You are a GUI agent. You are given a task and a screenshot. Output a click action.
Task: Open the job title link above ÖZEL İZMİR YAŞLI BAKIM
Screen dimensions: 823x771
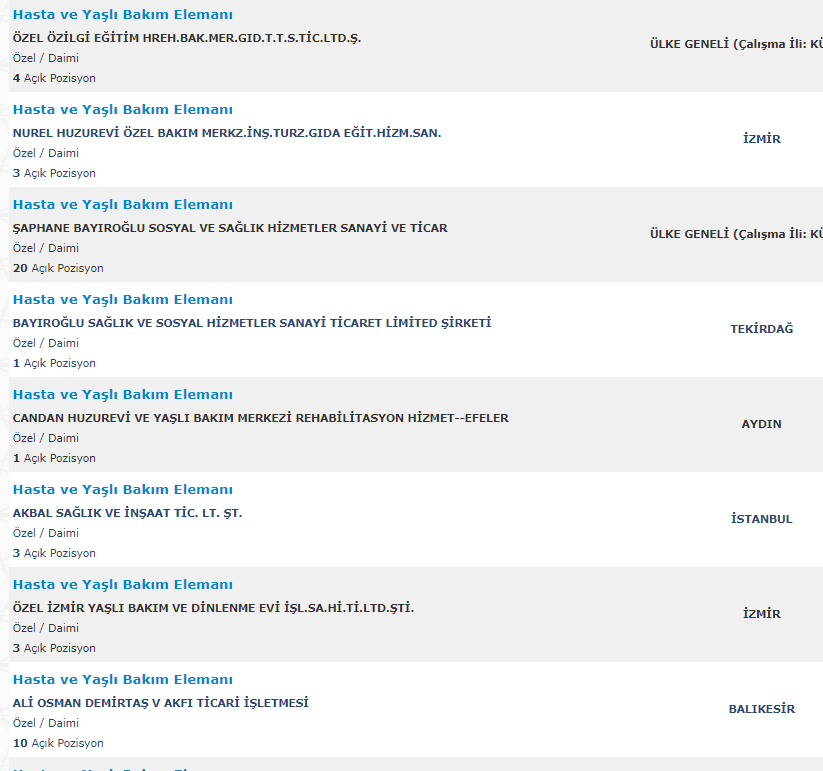[122, 585]
